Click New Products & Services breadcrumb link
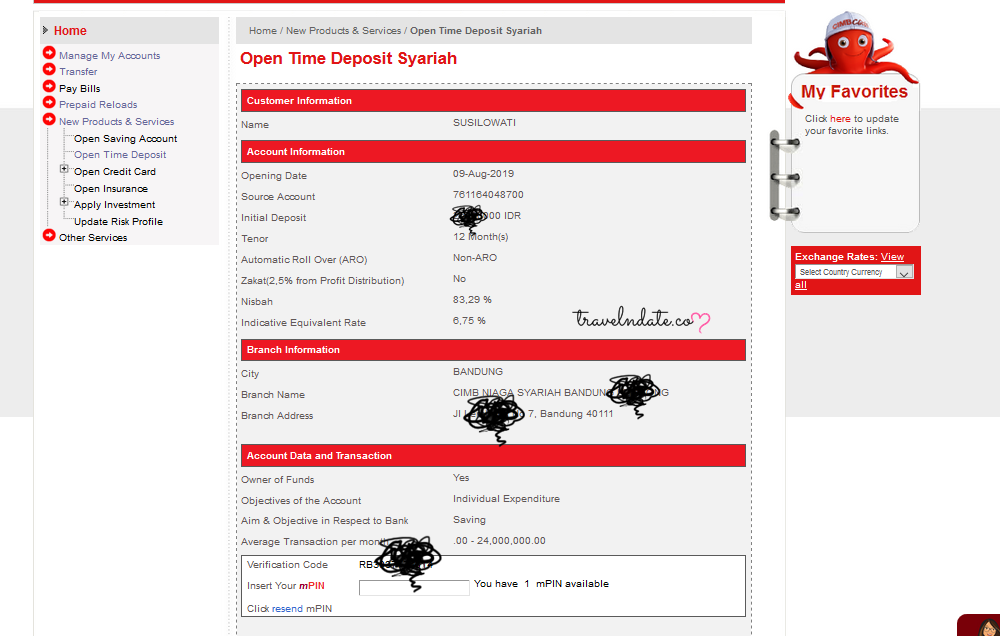The image size is (1000, 636). point(344,31)
